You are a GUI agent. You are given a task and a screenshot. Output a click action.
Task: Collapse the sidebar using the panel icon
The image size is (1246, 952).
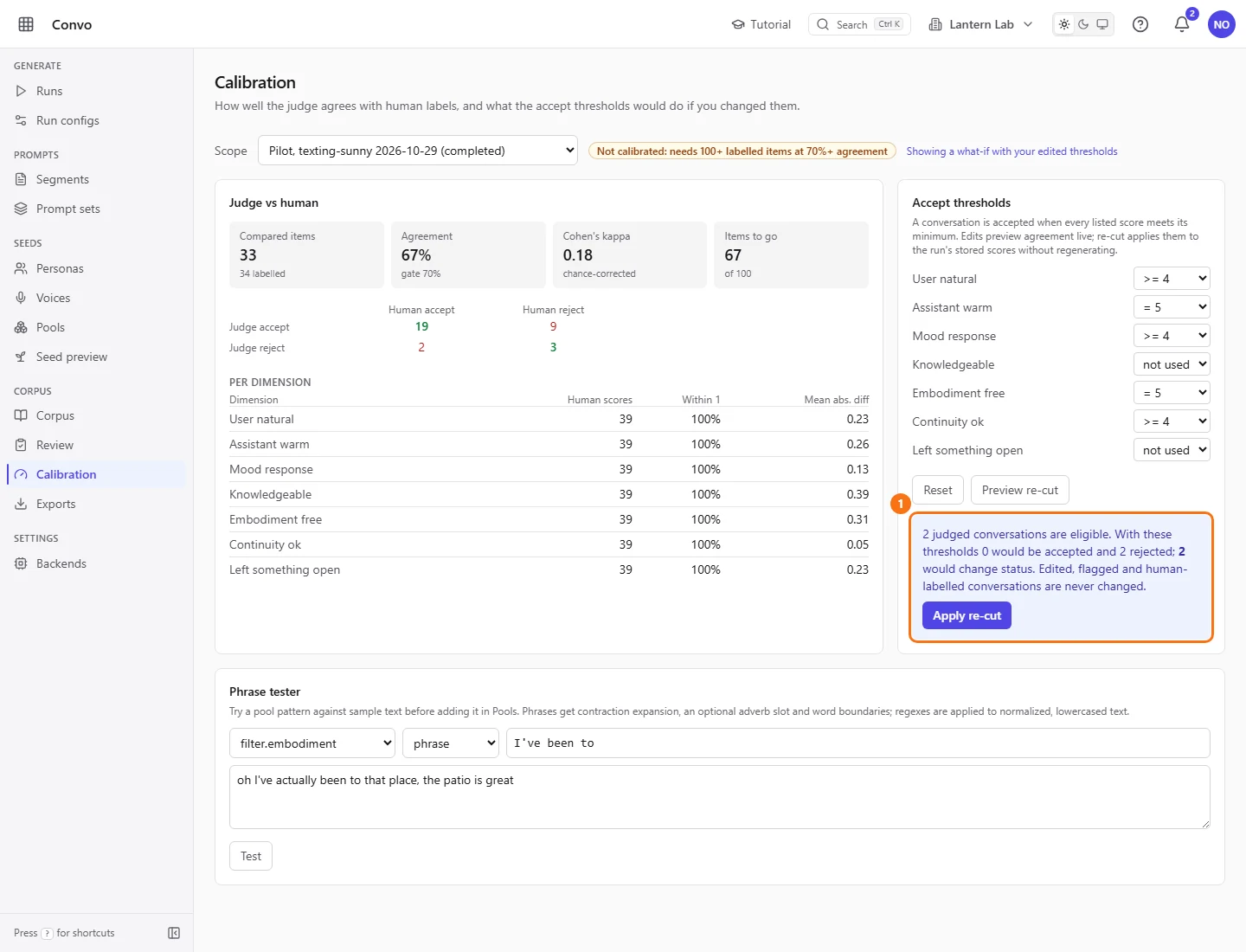174,933
